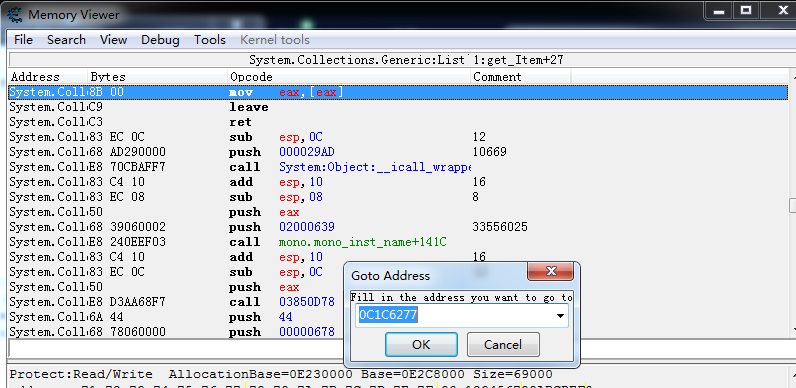The height and width of the screenshot is (388, 796).
Task: Select the 'leave' instruction row
Action: [x=399, y=107]
